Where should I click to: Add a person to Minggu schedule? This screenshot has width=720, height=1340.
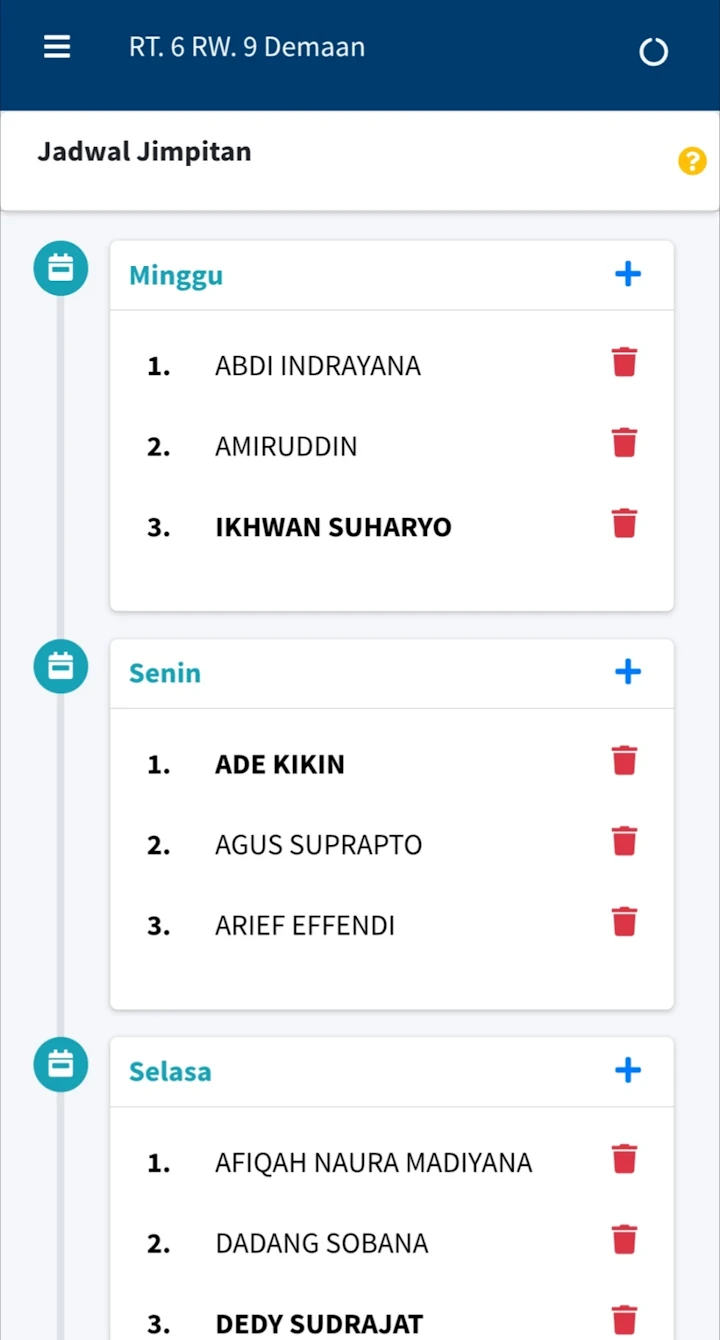pos(628,274)
